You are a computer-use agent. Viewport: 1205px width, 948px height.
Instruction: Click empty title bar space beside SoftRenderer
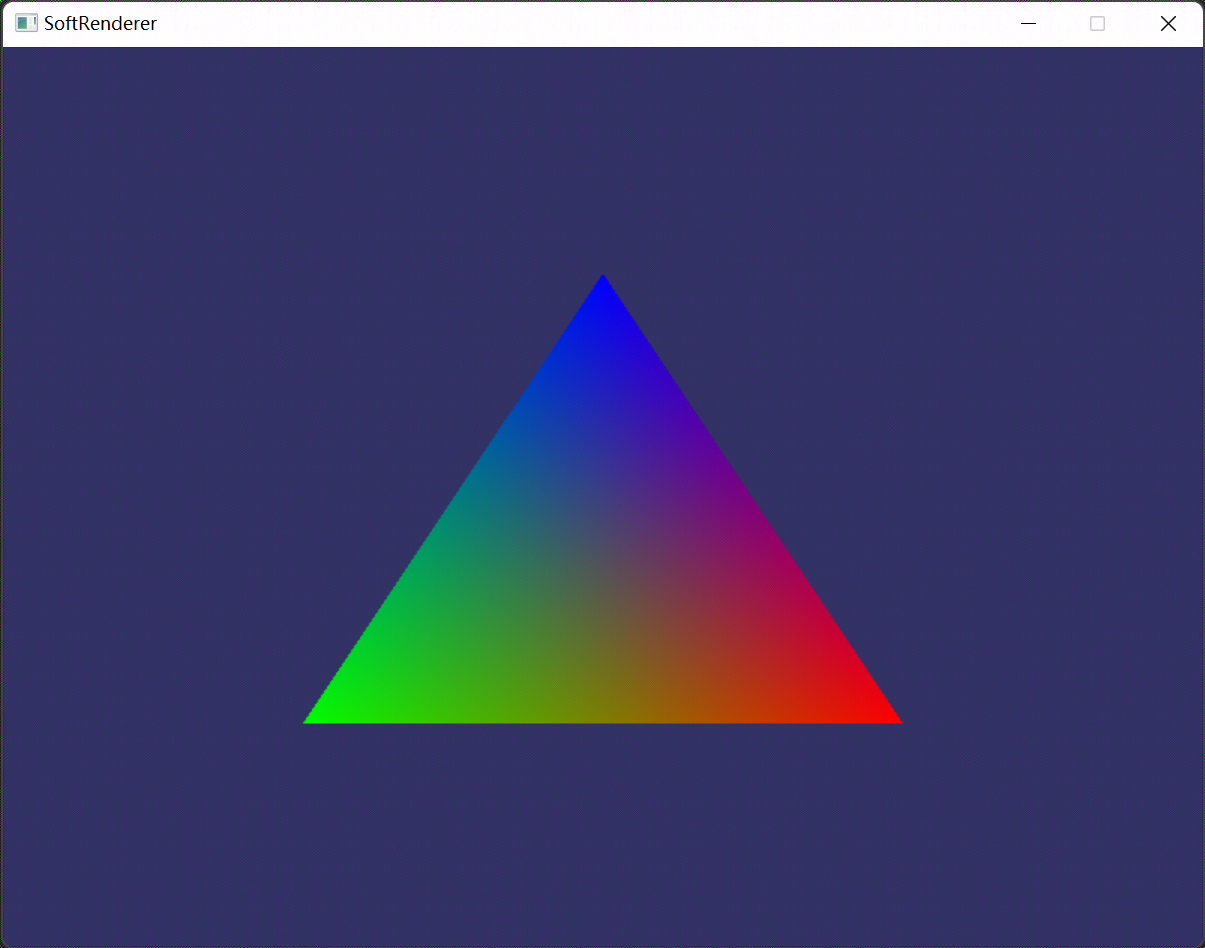580,23
